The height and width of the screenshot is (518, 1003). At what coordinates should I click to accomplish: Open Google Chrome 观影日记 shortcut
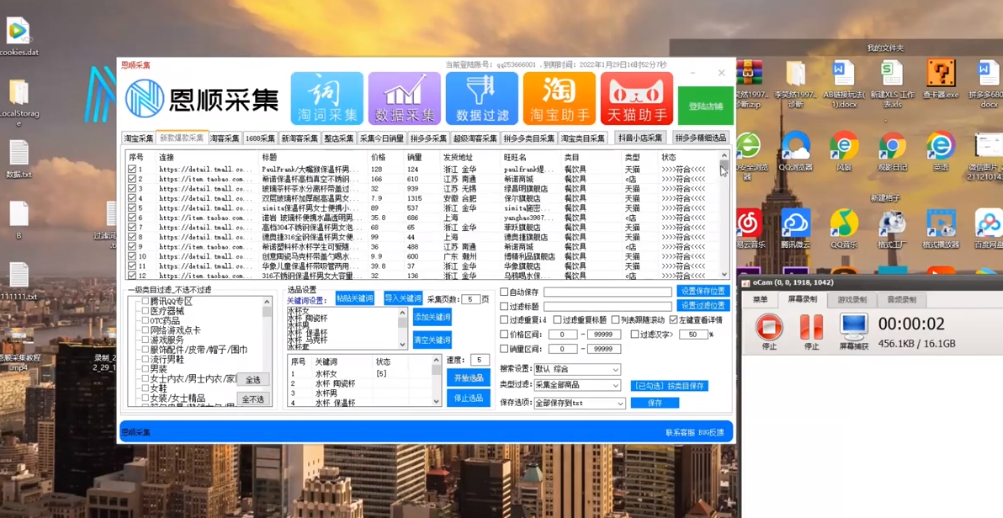click(891, 152)
